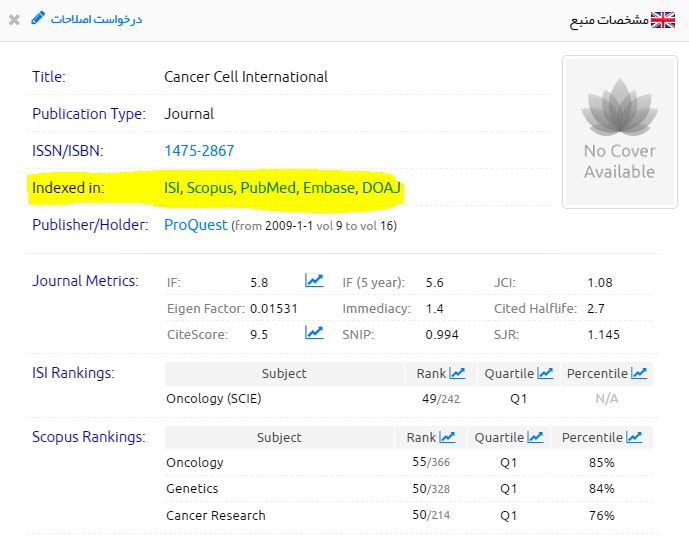Open the ProQuest publisher link

click(195, 225)
